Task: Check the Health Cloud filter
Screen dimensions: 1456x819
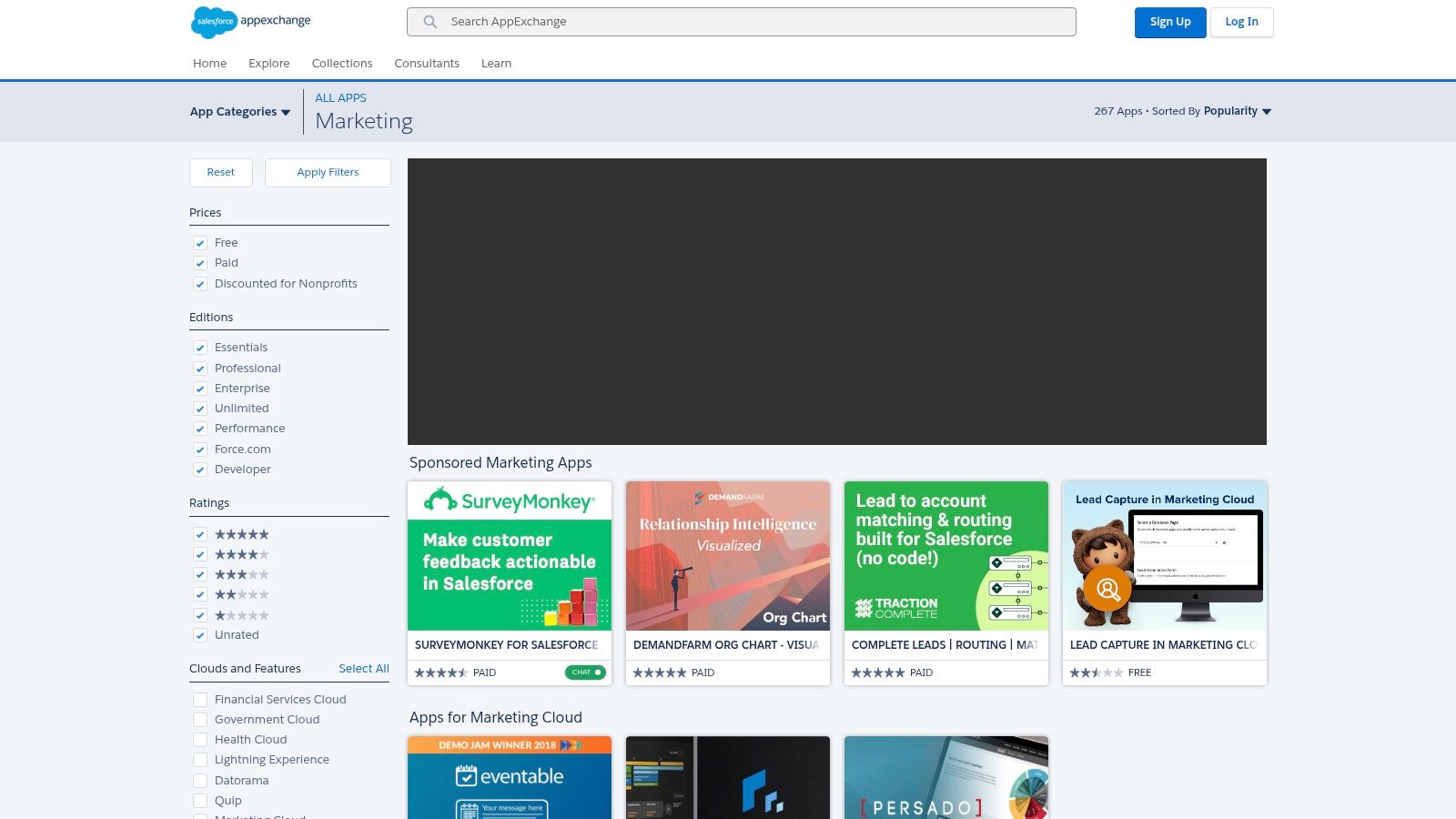Action: (200, 740)
